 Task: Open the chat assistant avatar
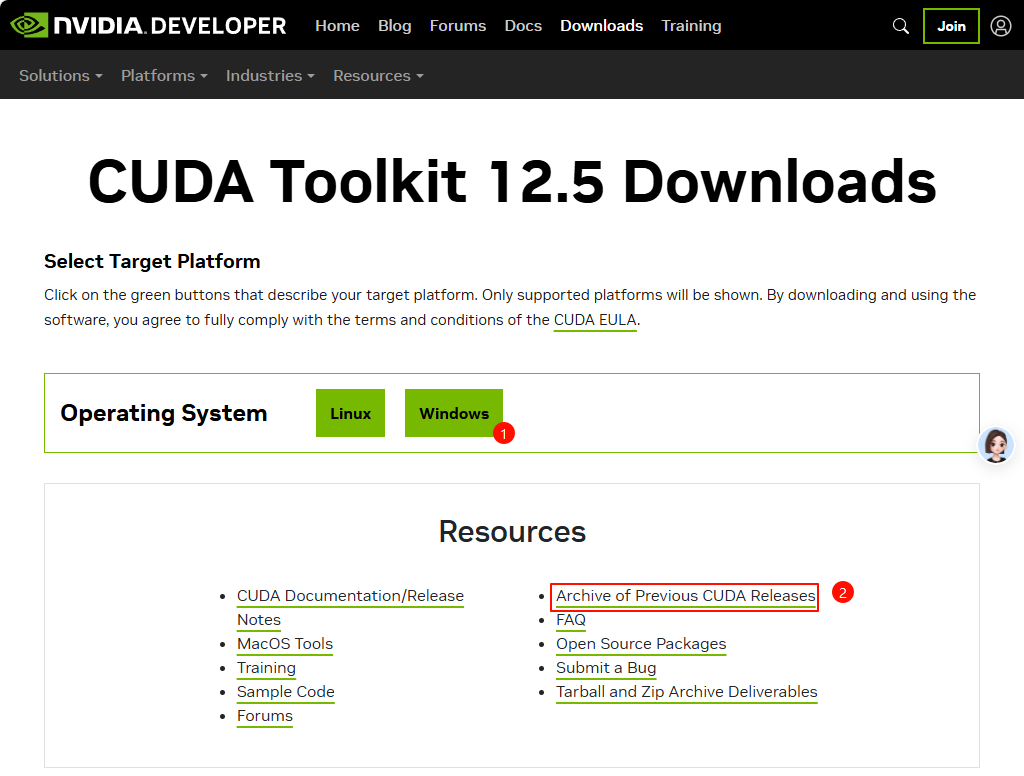pyautogui.click(x=995, y=445)
